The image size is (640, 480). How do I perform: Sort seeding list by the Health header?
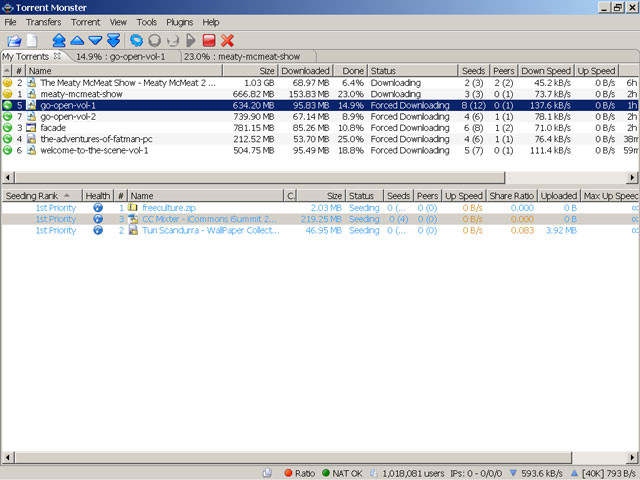[98, 196]
